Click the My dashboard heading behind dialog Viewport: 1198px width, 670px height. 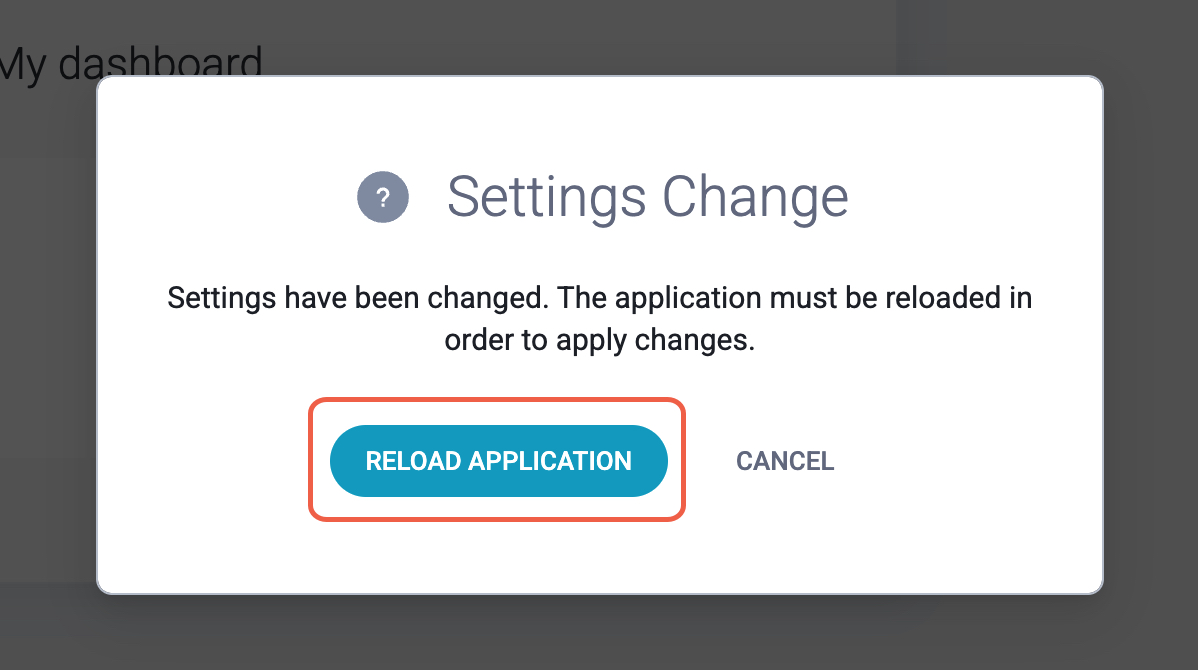coord(130,61)
